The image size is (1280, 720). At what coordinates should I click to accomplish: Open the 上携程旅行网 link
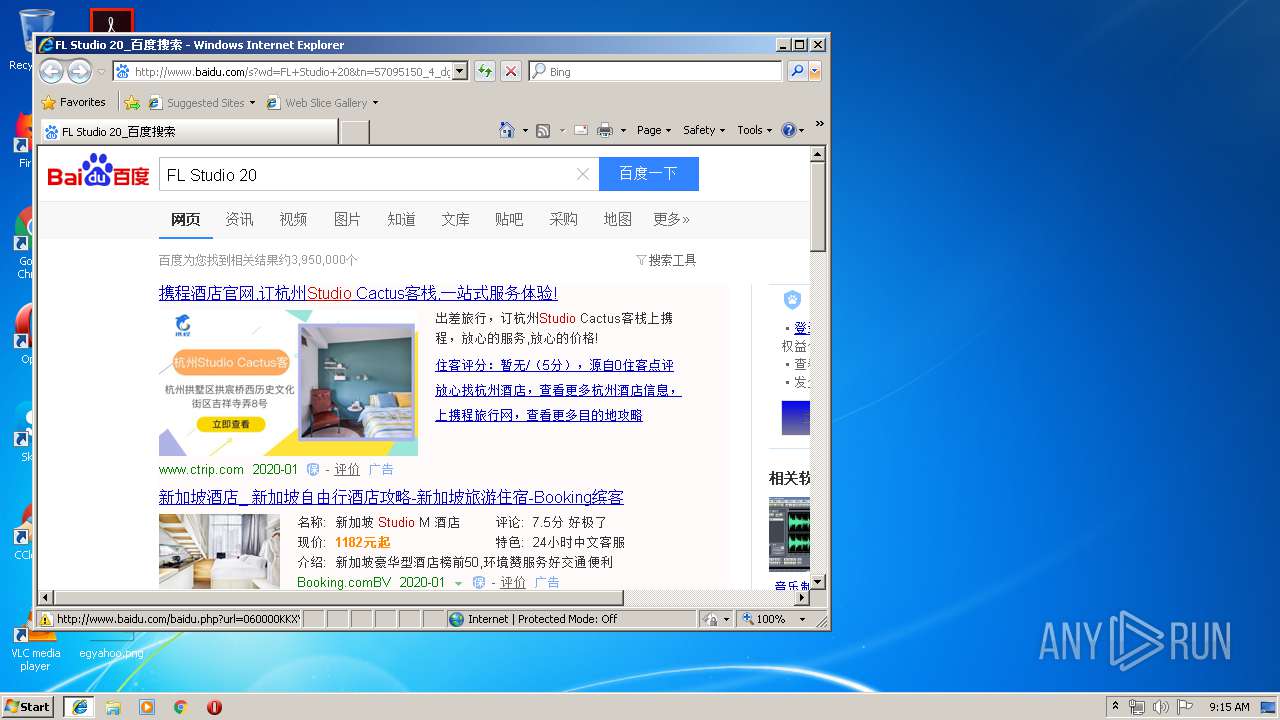click(x=539, y=415)
